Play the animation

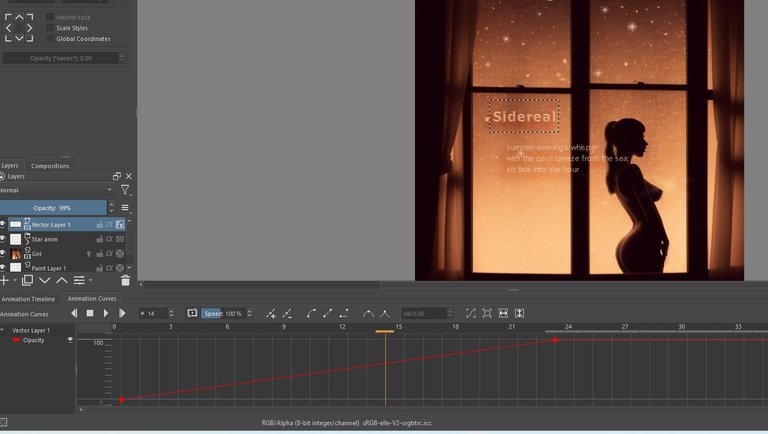(106, 313)
